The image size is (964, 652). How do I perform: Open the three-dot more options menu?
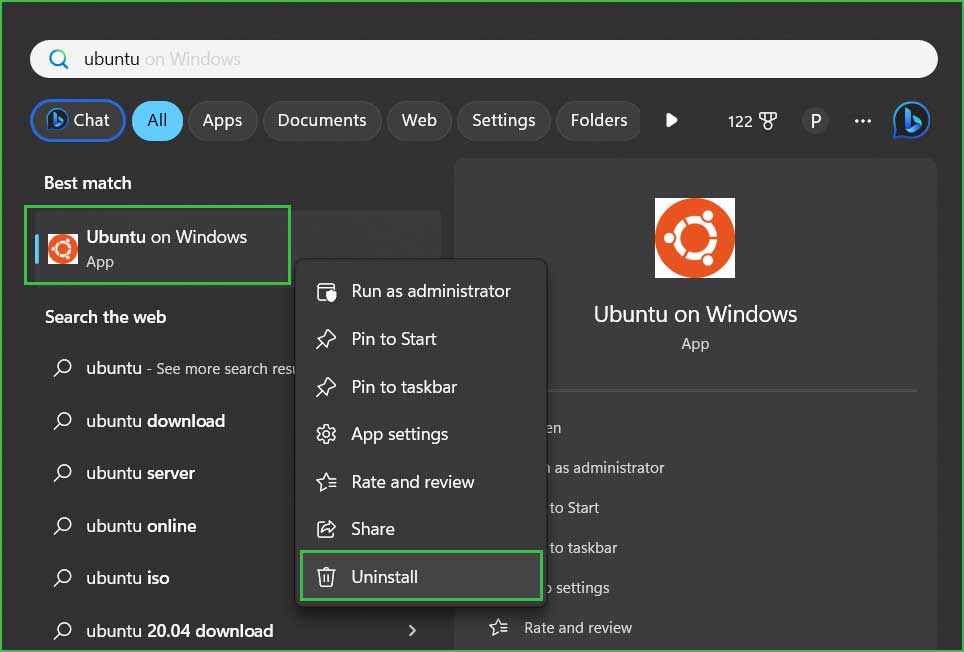[x=863, y=121]
